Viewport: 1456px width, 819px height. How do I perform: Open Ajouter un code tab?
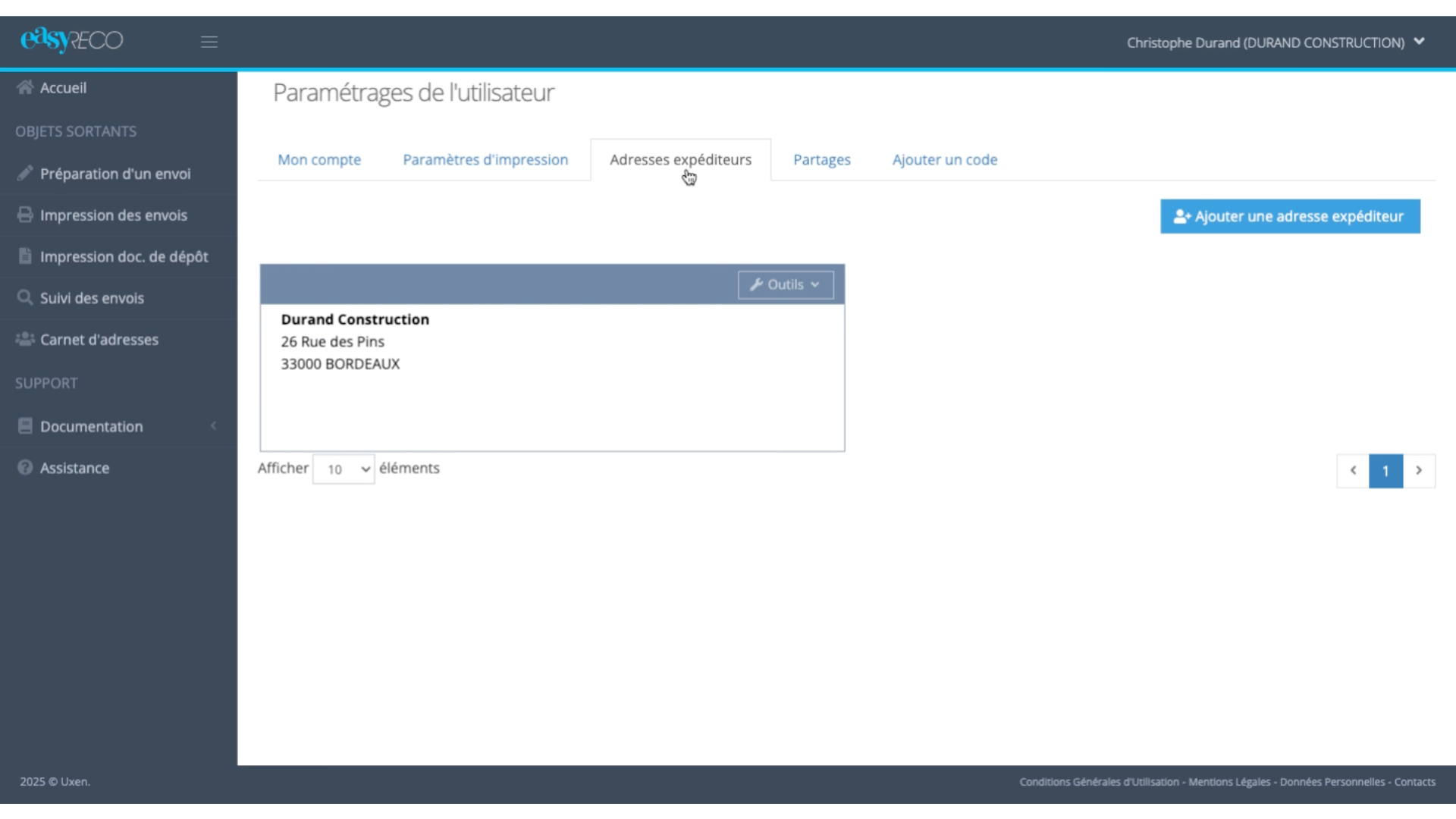945,160
